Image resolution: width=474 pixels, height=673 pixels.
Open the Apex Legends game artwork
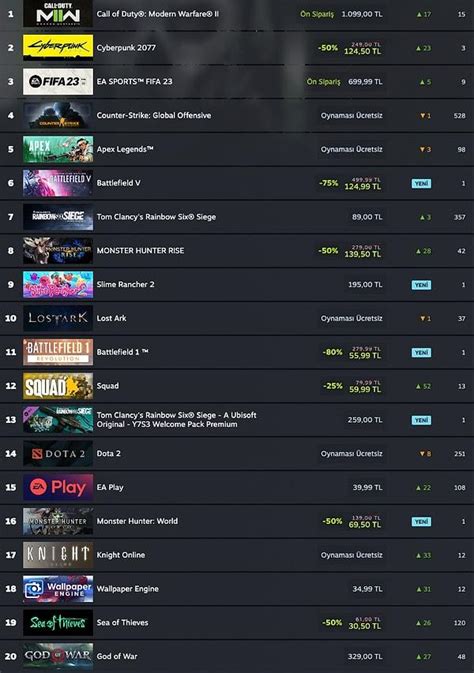point(58,149)
